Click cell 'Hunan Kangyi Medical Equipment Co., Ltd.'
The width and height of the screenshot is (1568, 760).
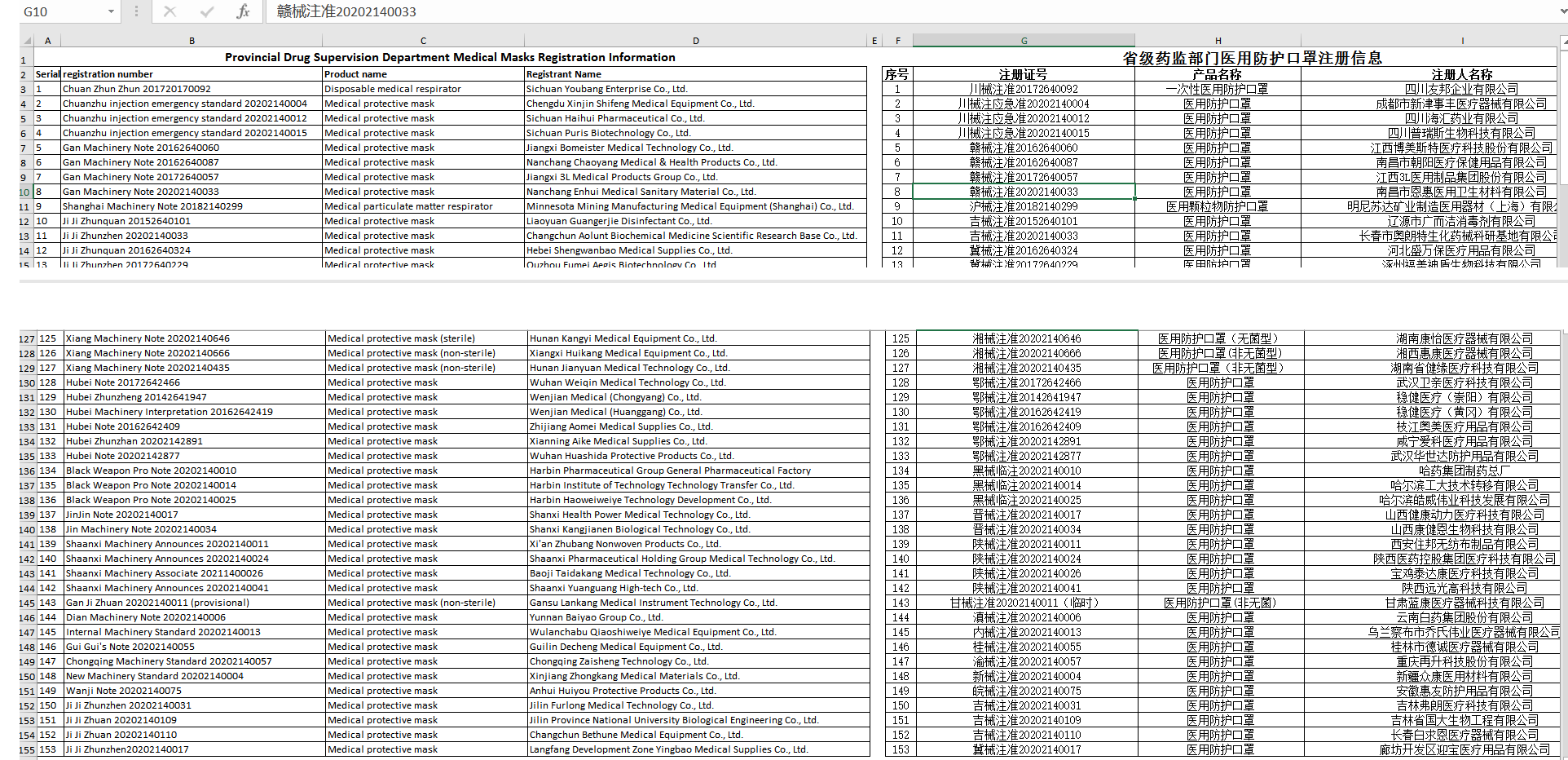(698, 338)
